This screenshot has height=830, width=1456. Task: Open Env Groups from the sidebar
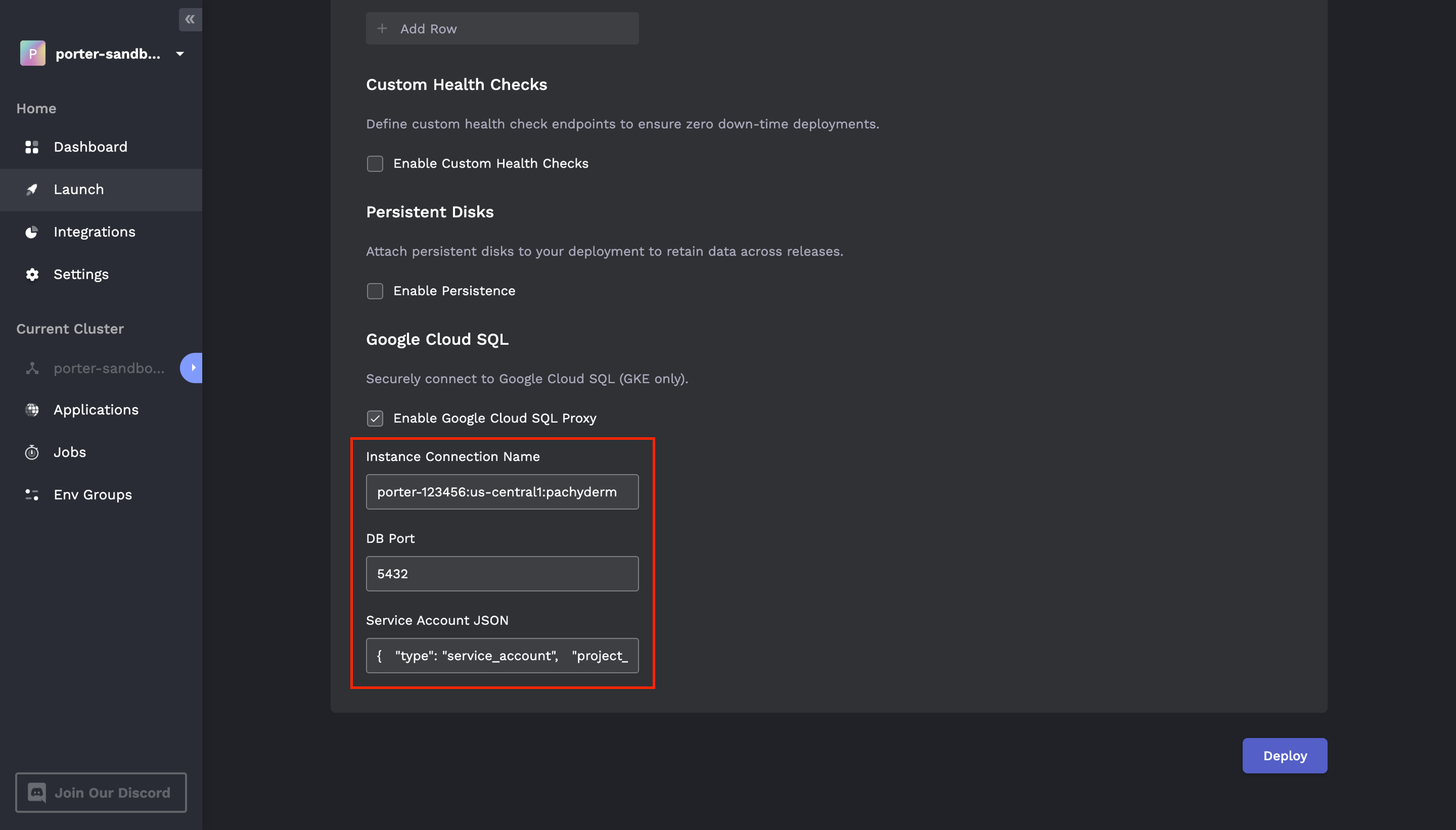tap(92, 494)
